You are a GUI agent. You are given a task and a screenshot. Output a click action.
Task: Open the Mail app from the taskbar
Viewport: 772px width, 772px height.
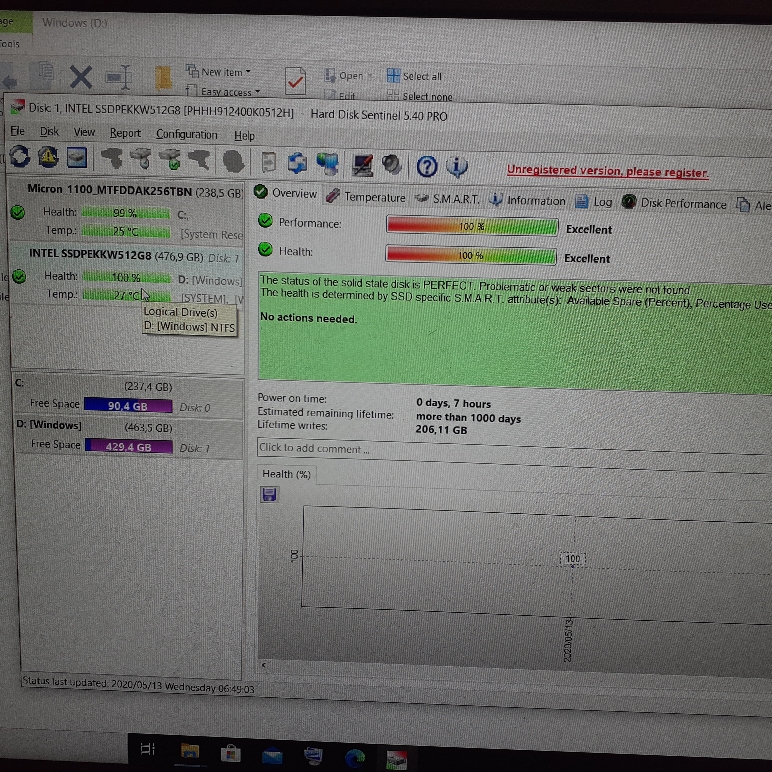(x=272, y=755)
